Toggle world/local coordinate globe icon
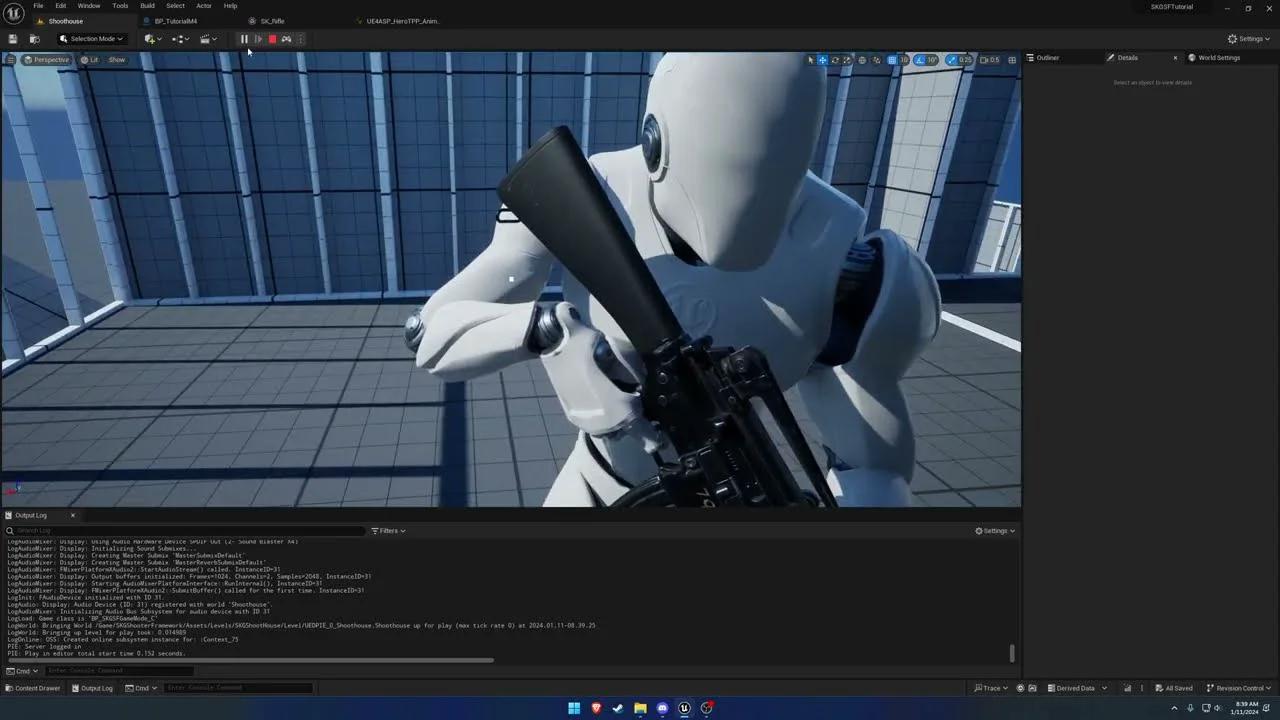 tap(862, 60)
